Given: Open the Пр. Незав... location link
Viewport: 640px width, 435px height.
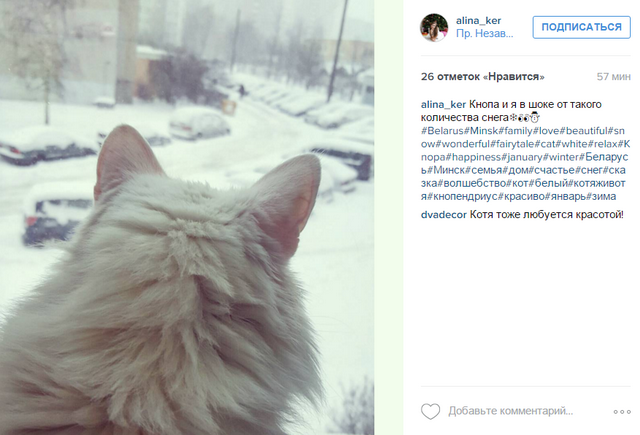Looking at the screenshot, I should 484,34.
